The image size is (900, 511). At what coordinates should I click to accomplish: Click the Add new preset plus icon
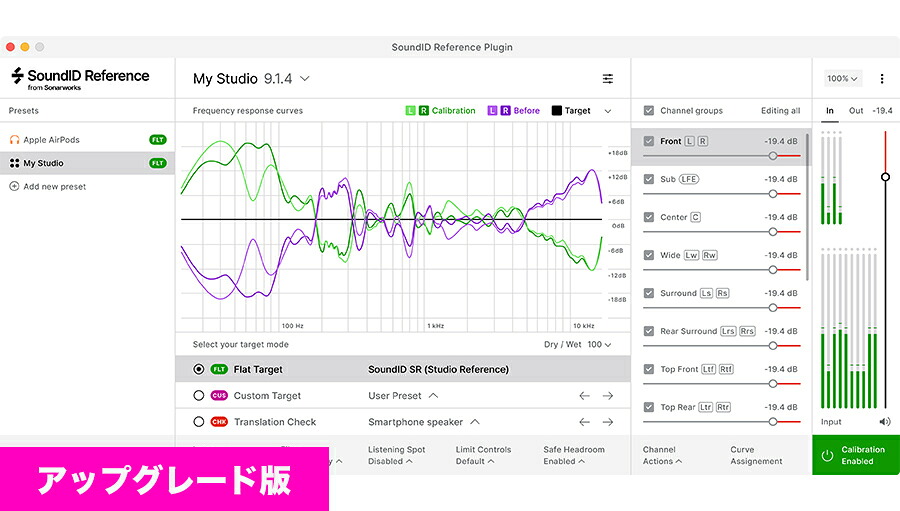click(14, 187)
